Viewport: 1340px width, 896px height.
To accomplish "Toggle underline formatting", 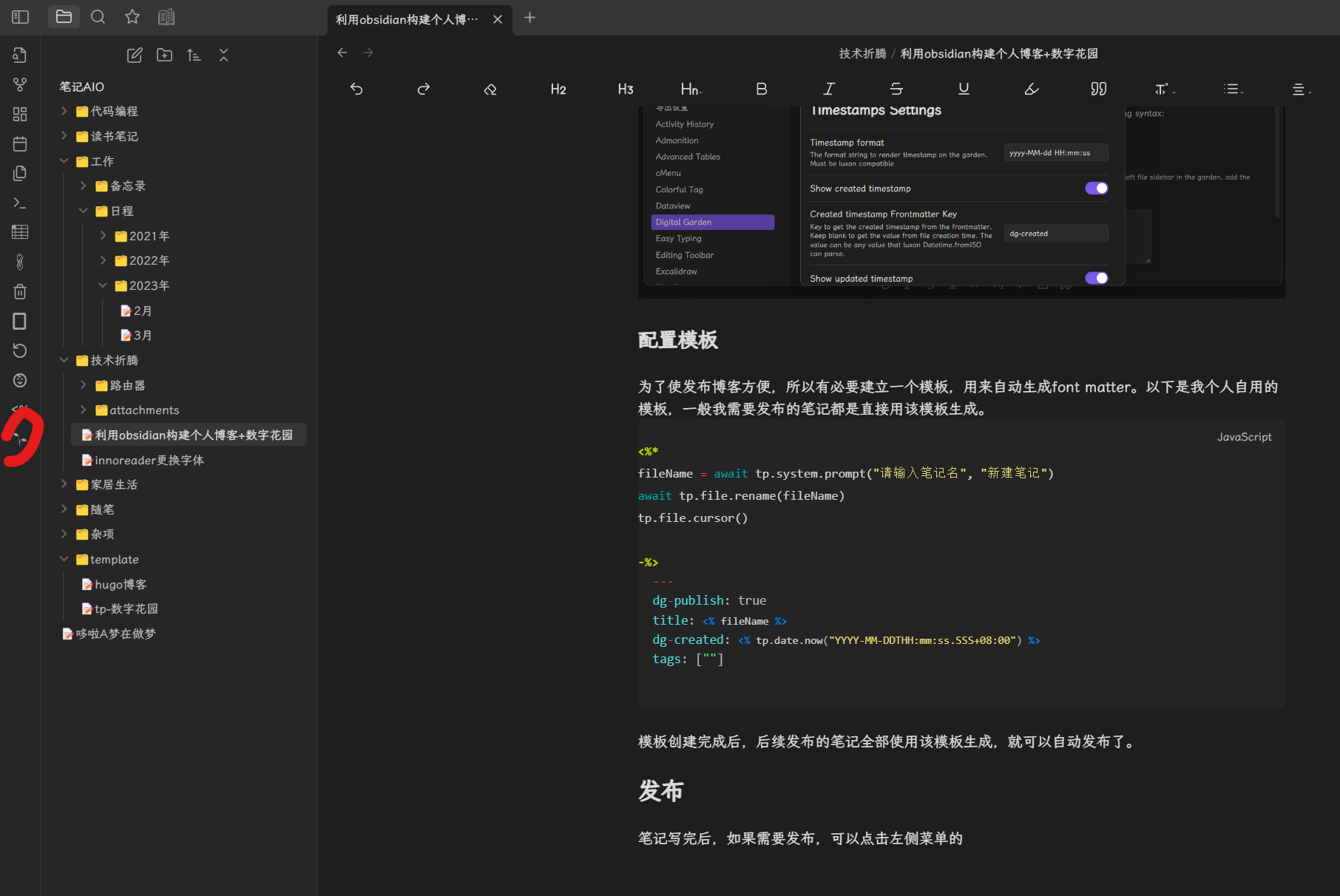I will pos(964,89).
